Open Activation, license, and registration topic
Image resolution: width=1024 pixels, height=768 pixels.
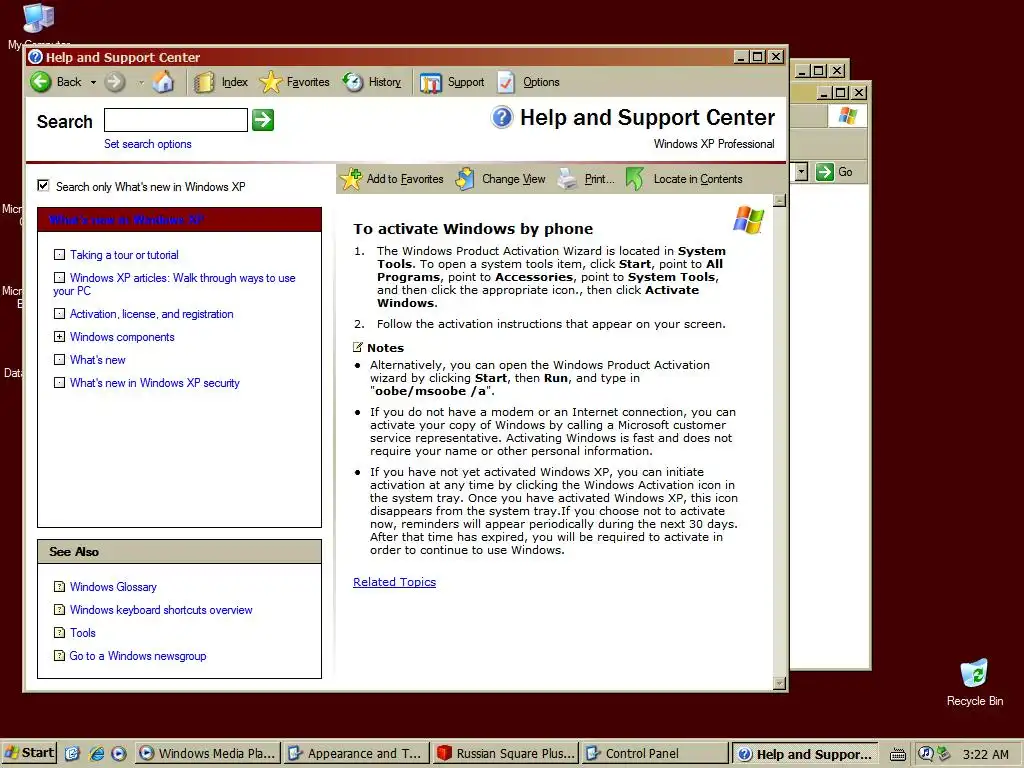pos(152,313)
